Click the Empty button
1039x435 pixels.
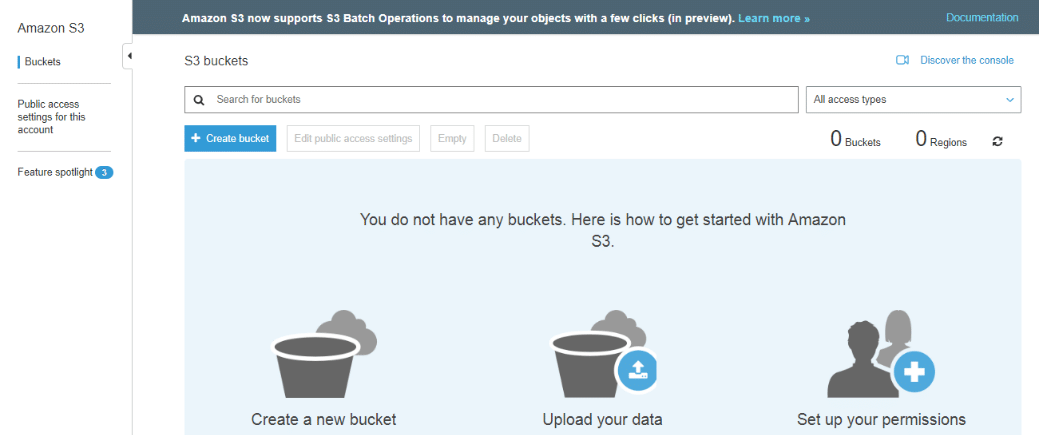pyautogui.click(x=452, y=139)
